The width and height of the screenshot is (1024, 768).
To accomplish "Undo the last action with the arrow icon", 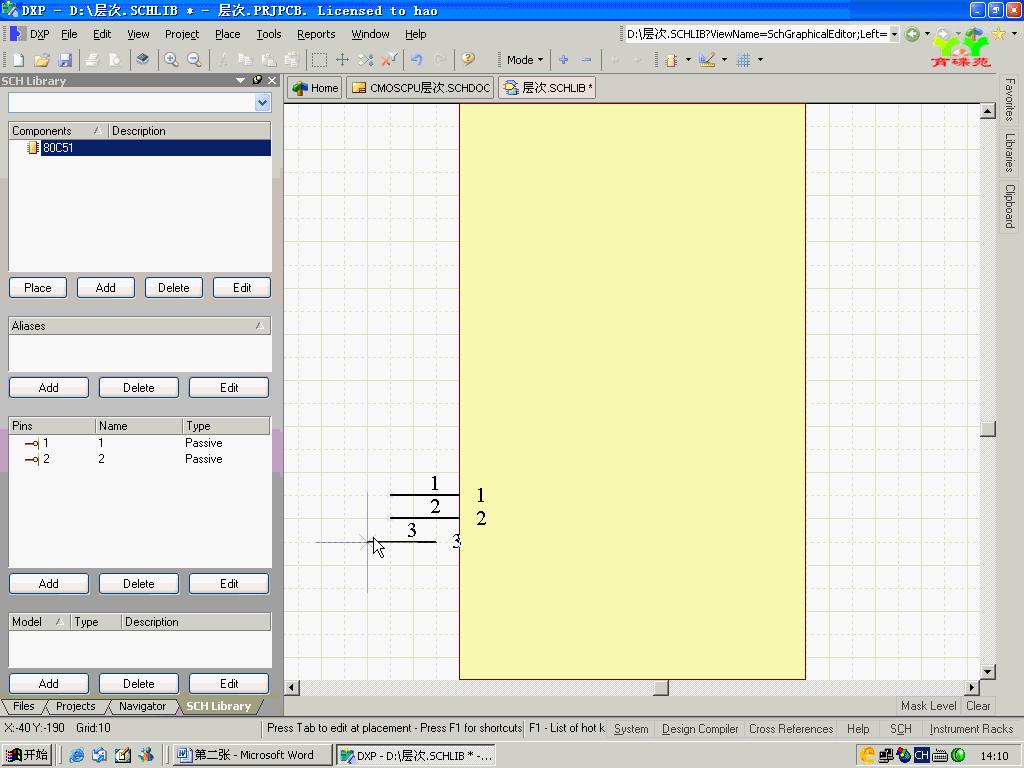I will 417,60.
